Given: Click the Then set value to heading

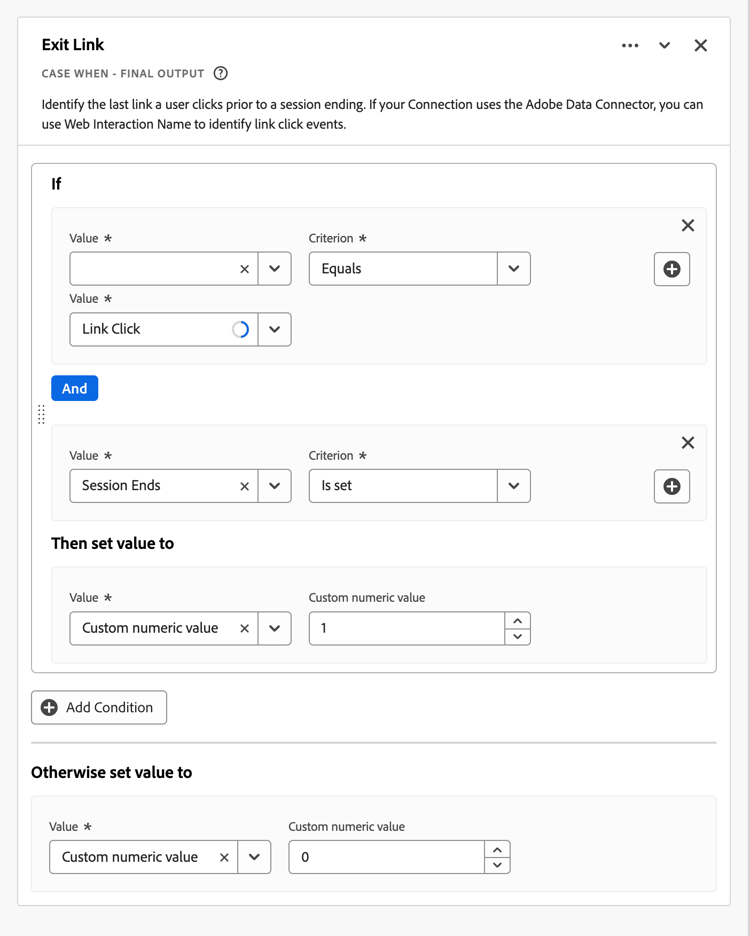Looking at the screenshot, I should tap(113, 543).
